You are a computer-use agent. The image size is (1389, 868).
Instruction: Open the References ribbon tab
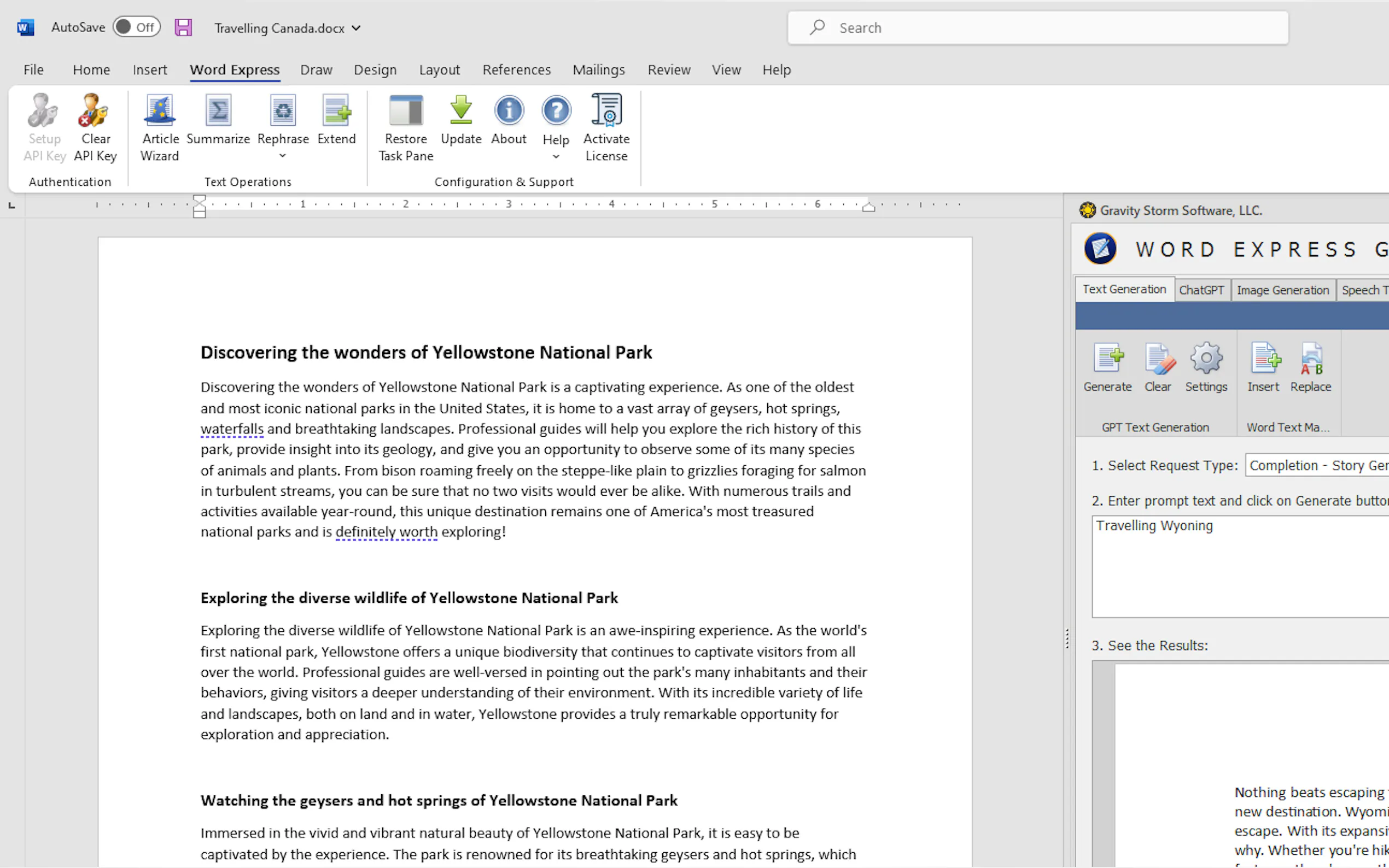(x=516, y=69)
